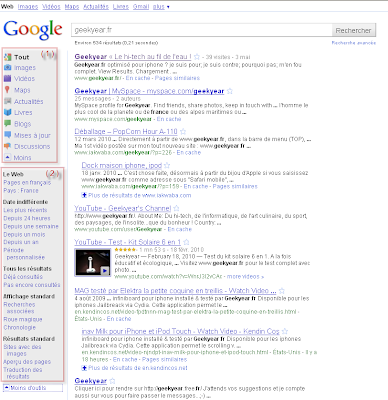Open En cache for myspace.com result
Screen dimensions: 388x400
pyautogui.click(x=169, y=119)
